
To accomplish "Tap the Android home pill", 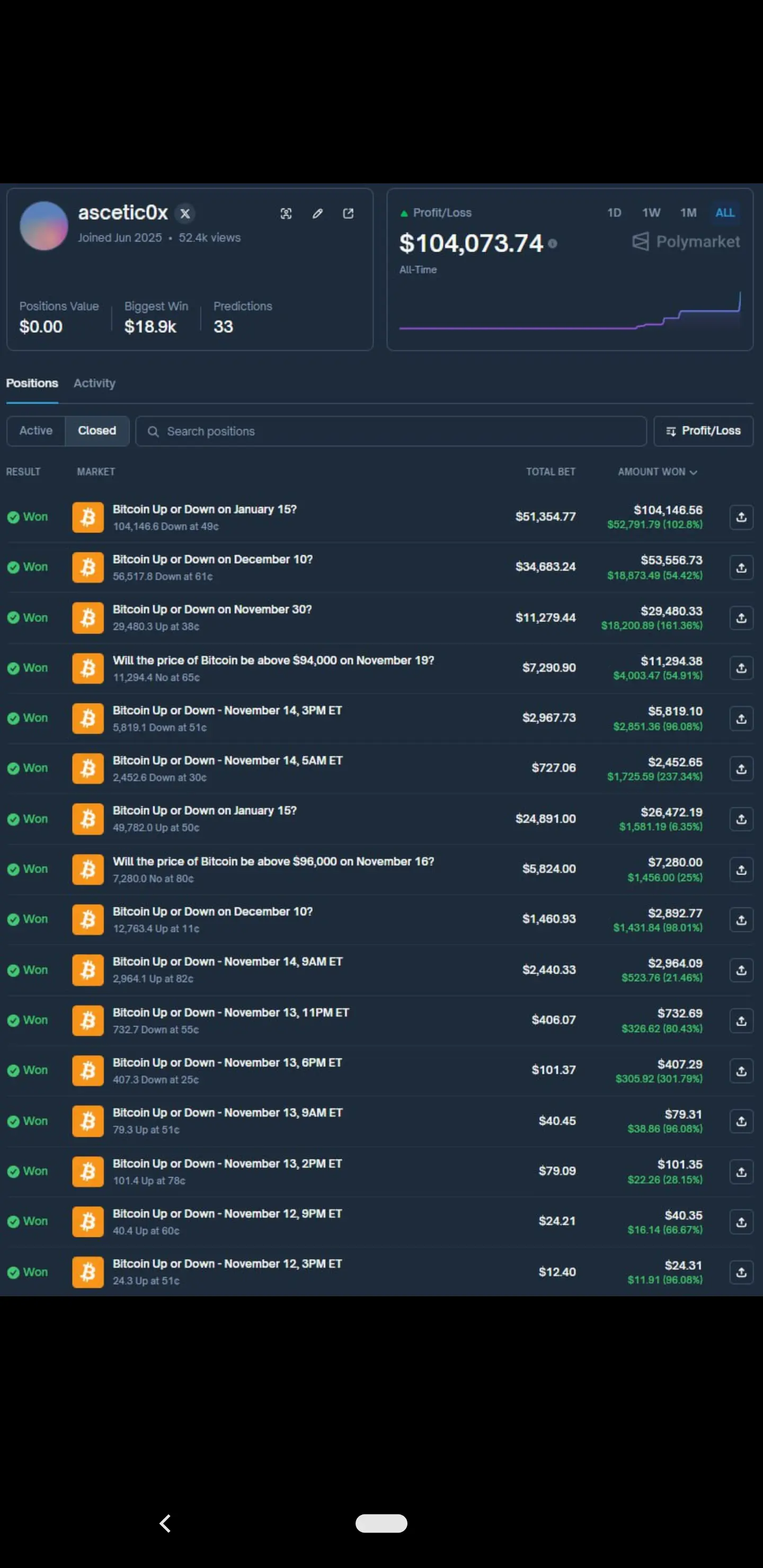I will pyautogui.click(x=381, y=1523).
